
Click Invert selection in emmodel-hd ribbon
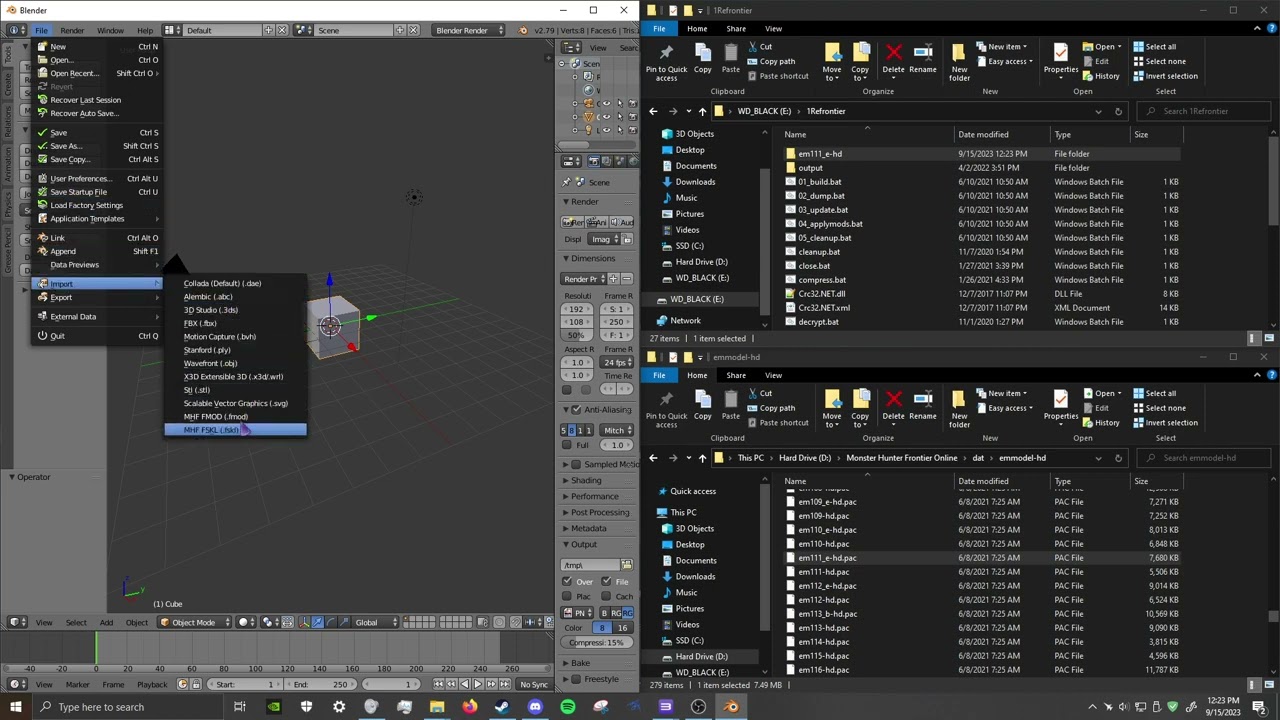(x=1163, y=422)
